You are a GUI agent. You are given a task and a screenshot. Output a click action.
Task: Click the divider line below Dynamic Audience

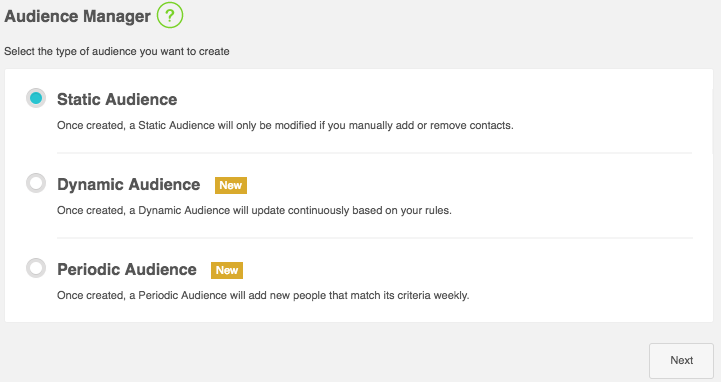pos(374,238)
